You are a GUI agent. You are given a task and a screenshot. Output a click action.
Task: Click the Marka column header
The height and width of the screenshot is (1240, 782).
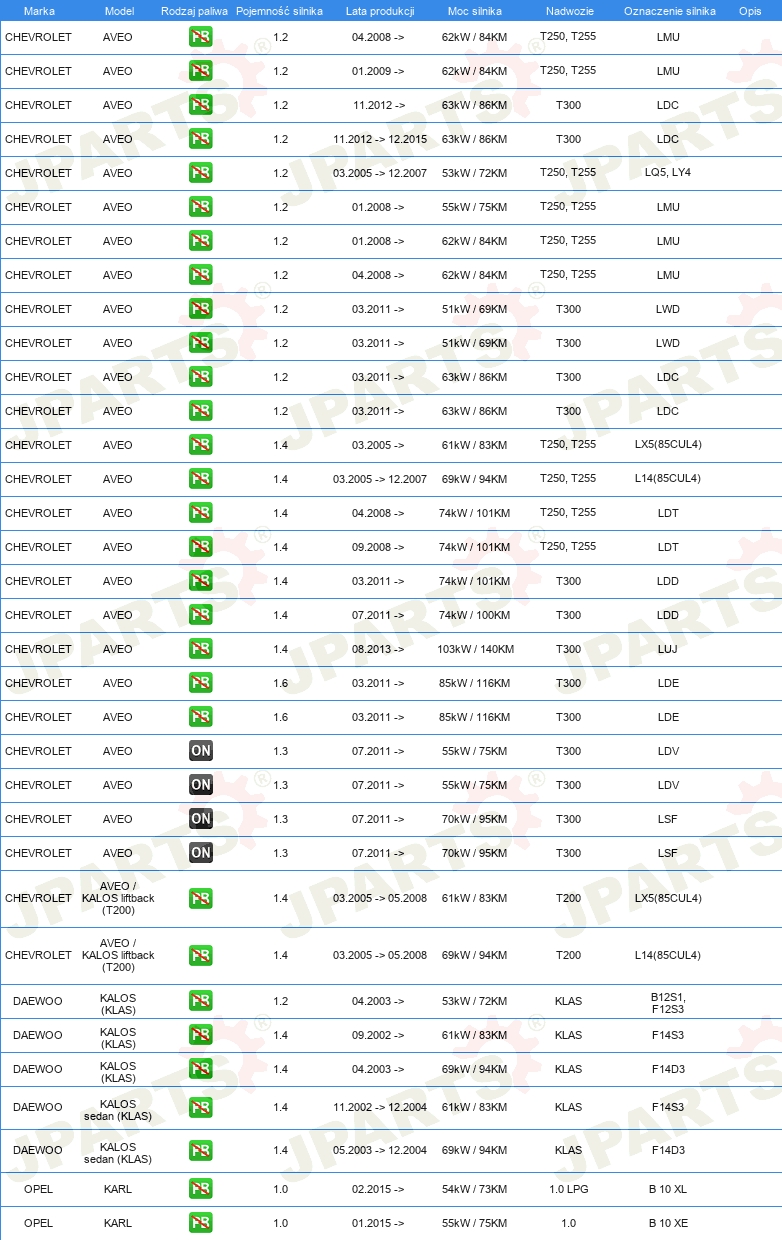coord(39,11)
